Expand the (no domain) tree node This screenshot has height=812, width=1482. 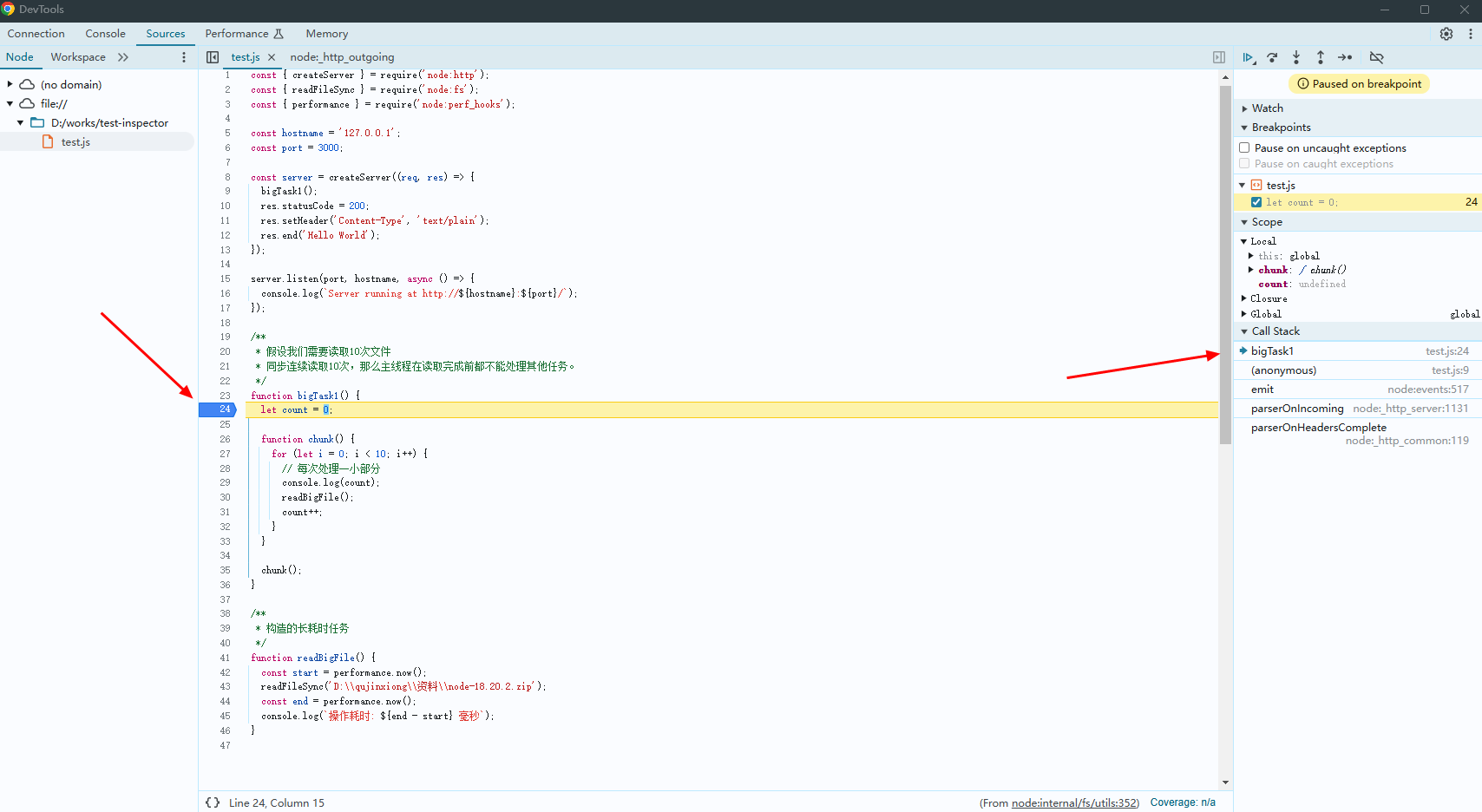(10, 84)
